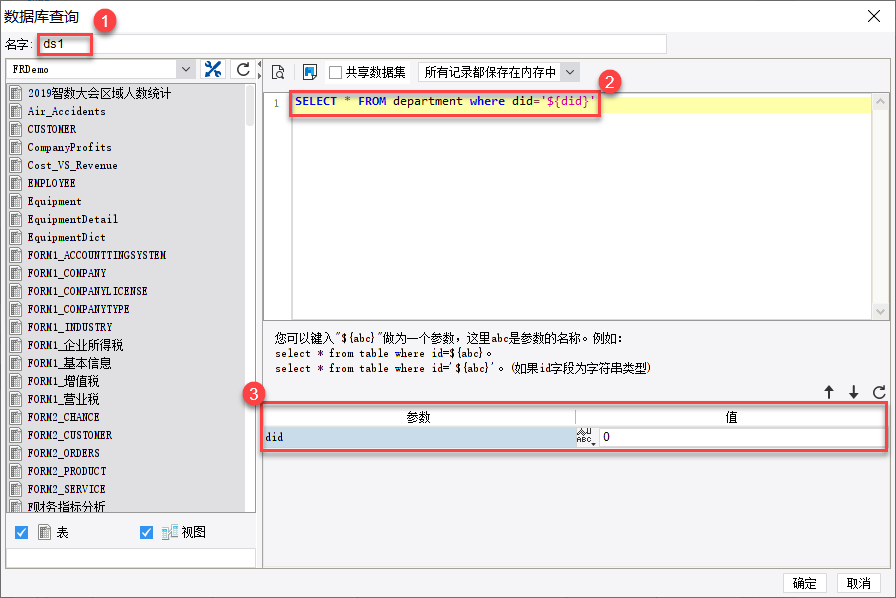Collapse the left table panel divider arrow
Screen dimensions: 896x598
(x=259, y=64)
